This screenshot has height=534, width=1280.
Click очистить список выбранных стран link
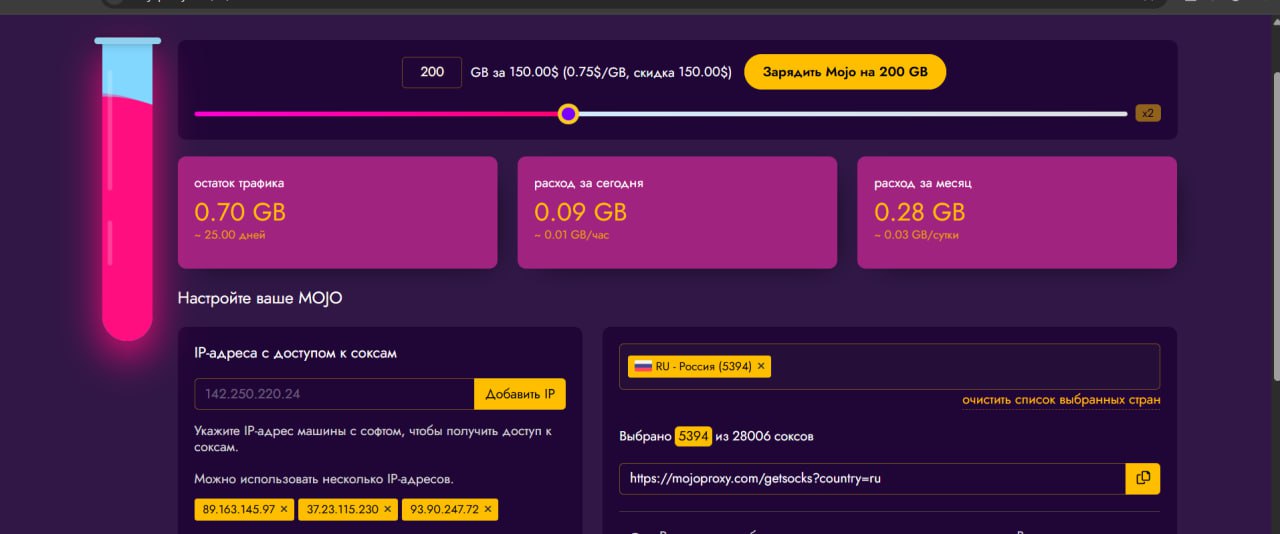click(x=1061, y=400)
